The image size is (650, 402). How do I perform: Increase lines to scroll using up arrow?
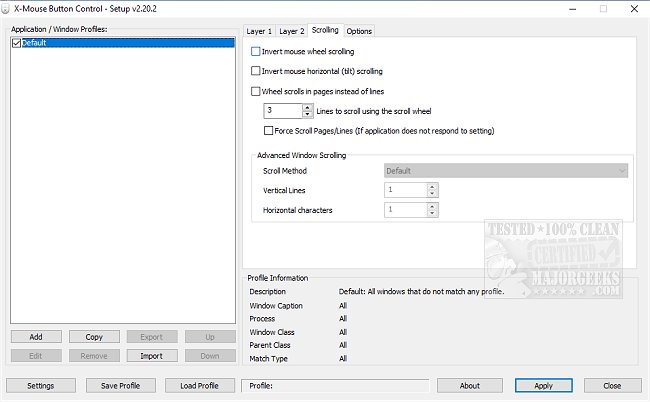(307, 107)
